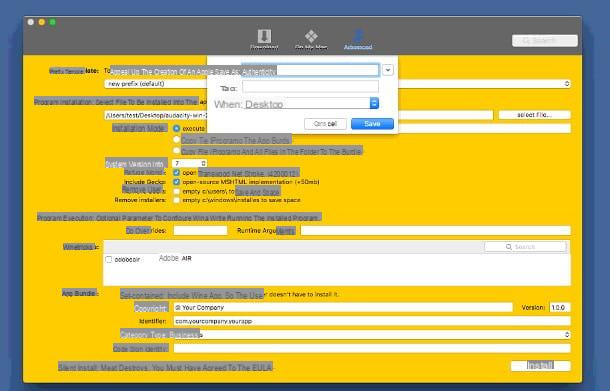Screen dimensions: 610x391
Task: Expand the save dialog with arrow button
Action: [x=387, y=70]
